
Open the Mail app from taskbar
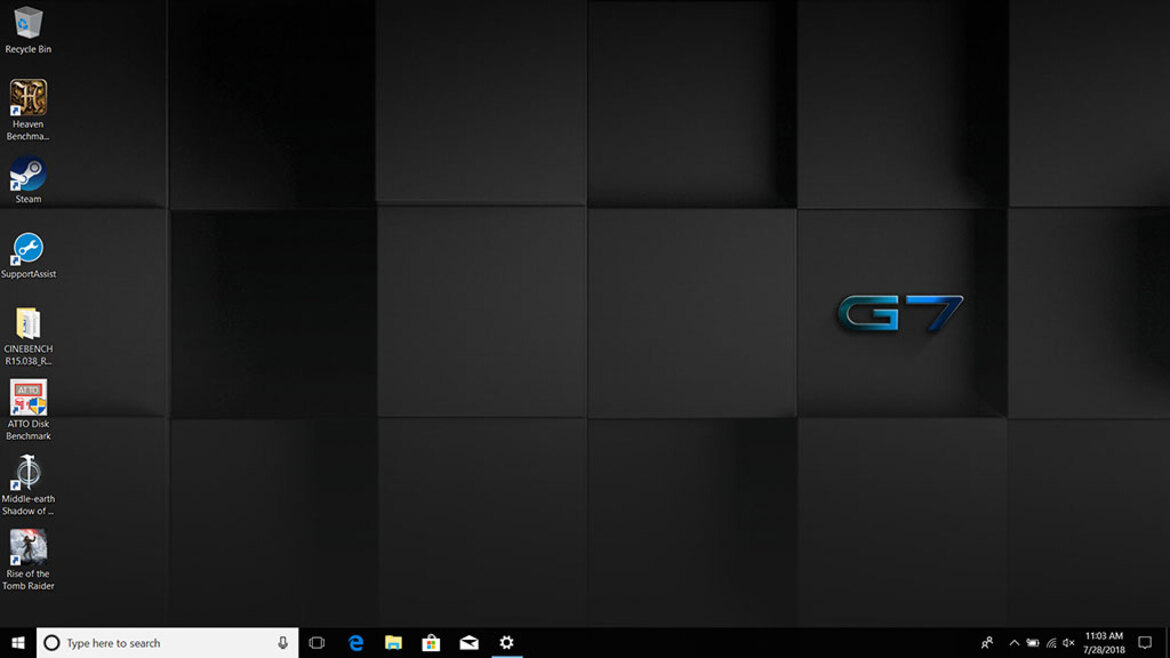pyautogui.click(x=469, y=642)
